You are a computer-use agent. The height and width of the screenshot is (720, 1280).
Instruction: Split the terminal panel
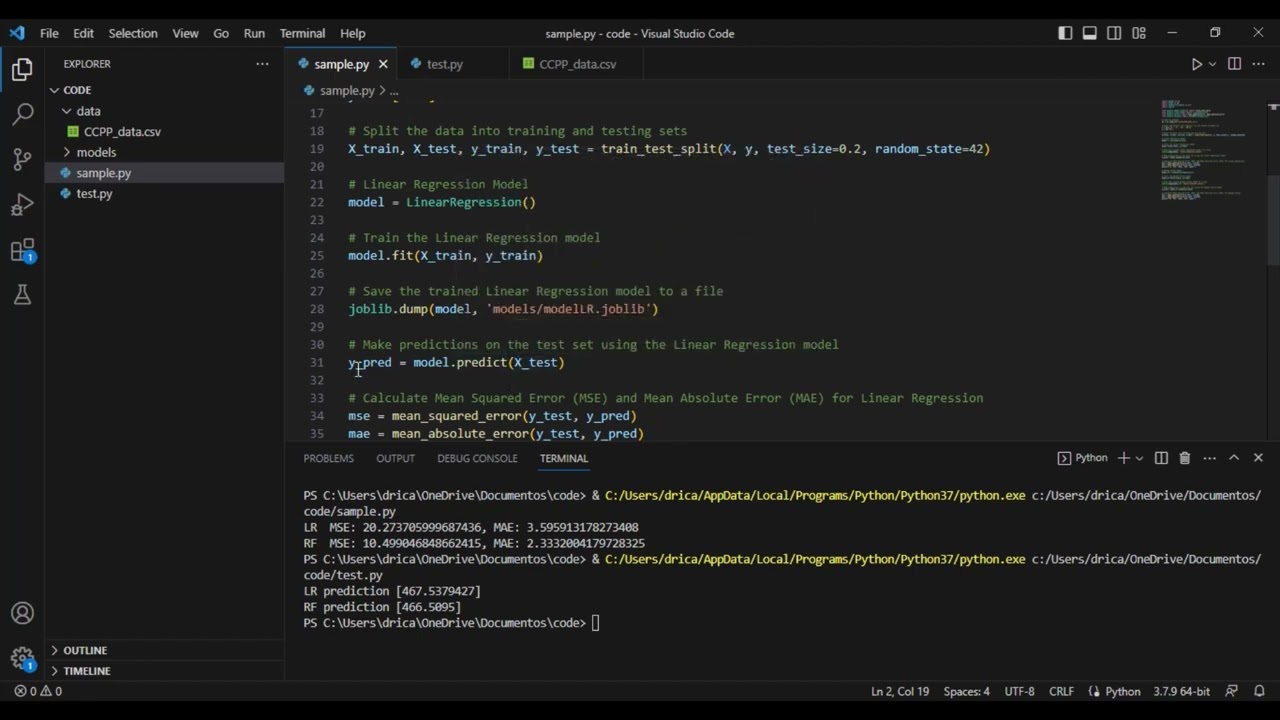pos(1161,458)
